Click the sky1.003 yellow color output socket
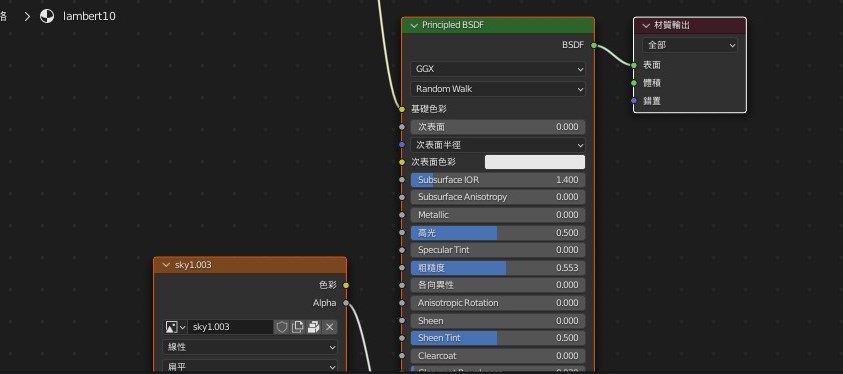843x374 pixels. [346, 285]
